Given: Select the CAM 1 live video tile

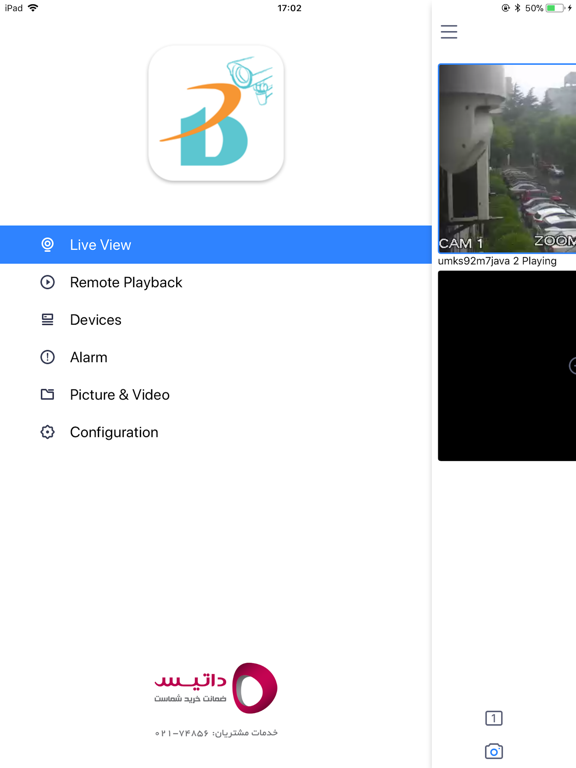Looking at the screenshot, I should [x=507, y=158].
